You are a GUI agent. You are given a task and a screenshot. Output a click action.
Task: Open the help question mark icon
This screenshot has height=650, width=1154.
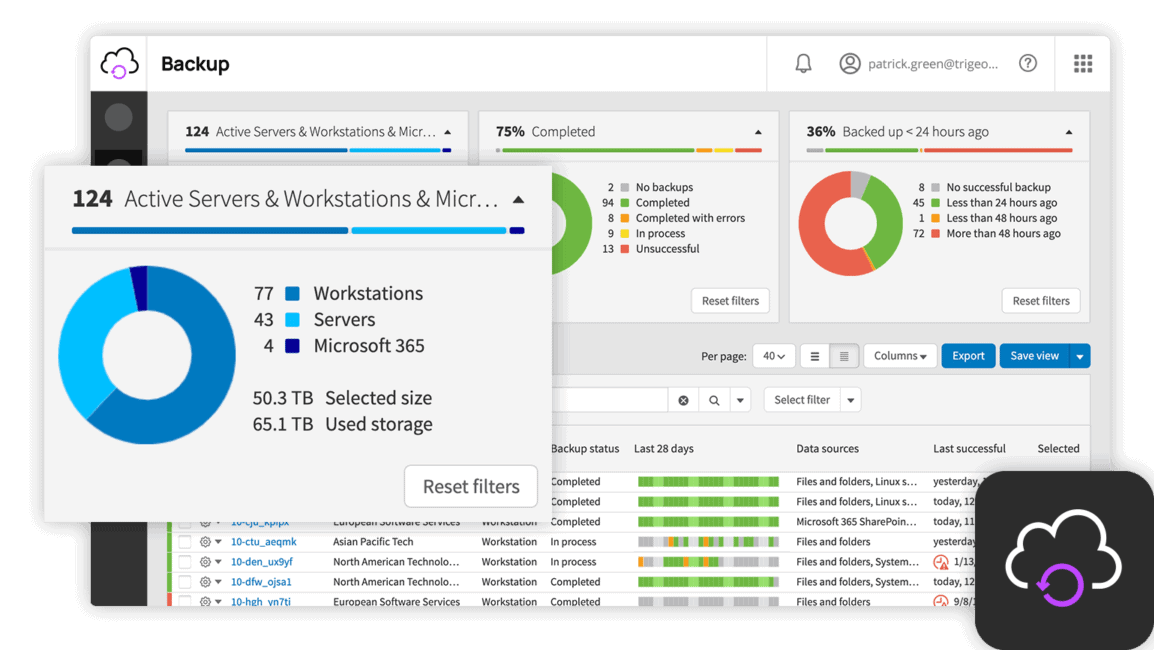point(1027,64)
